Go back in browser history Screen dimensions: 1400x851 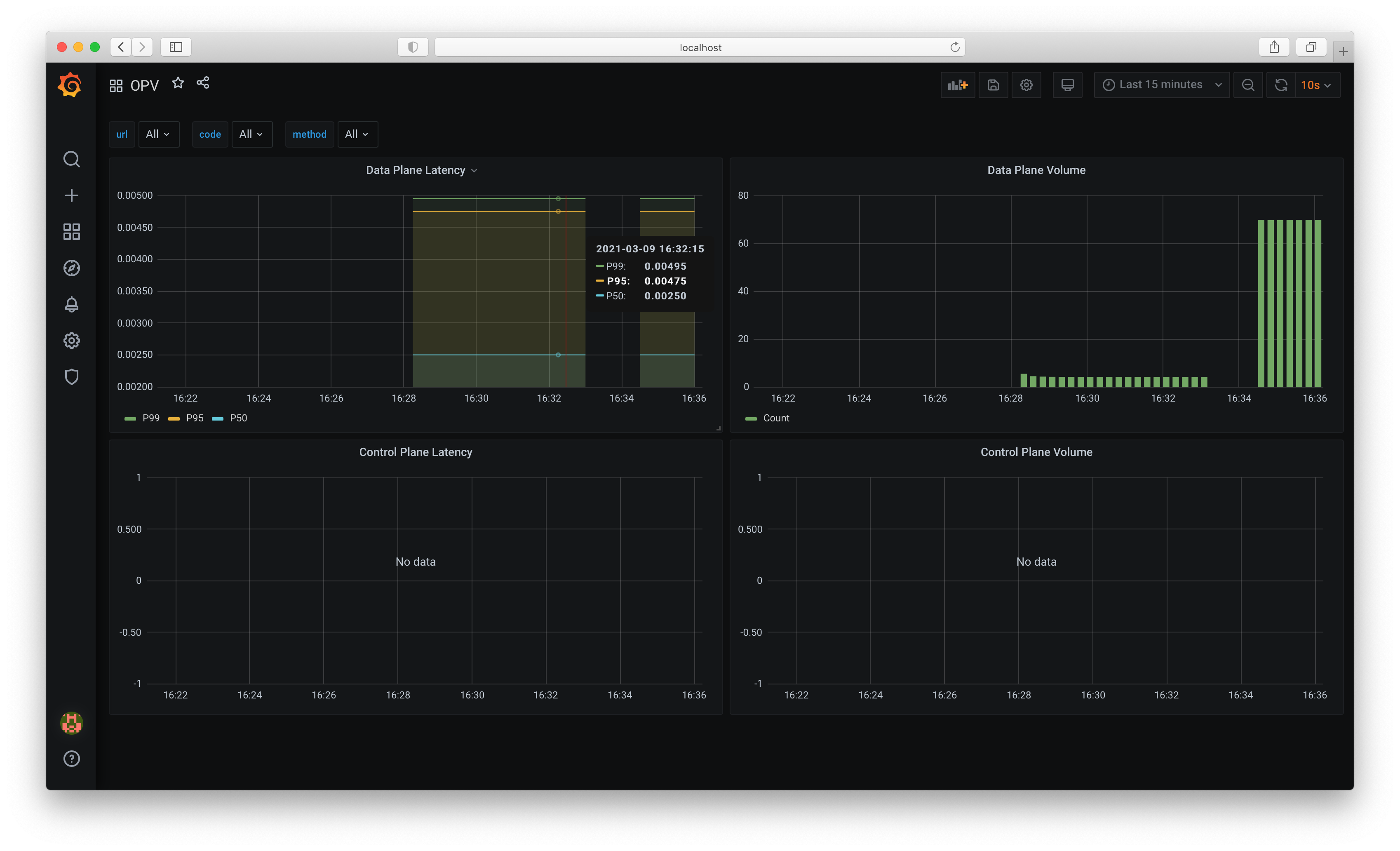[x=121, y=47]
